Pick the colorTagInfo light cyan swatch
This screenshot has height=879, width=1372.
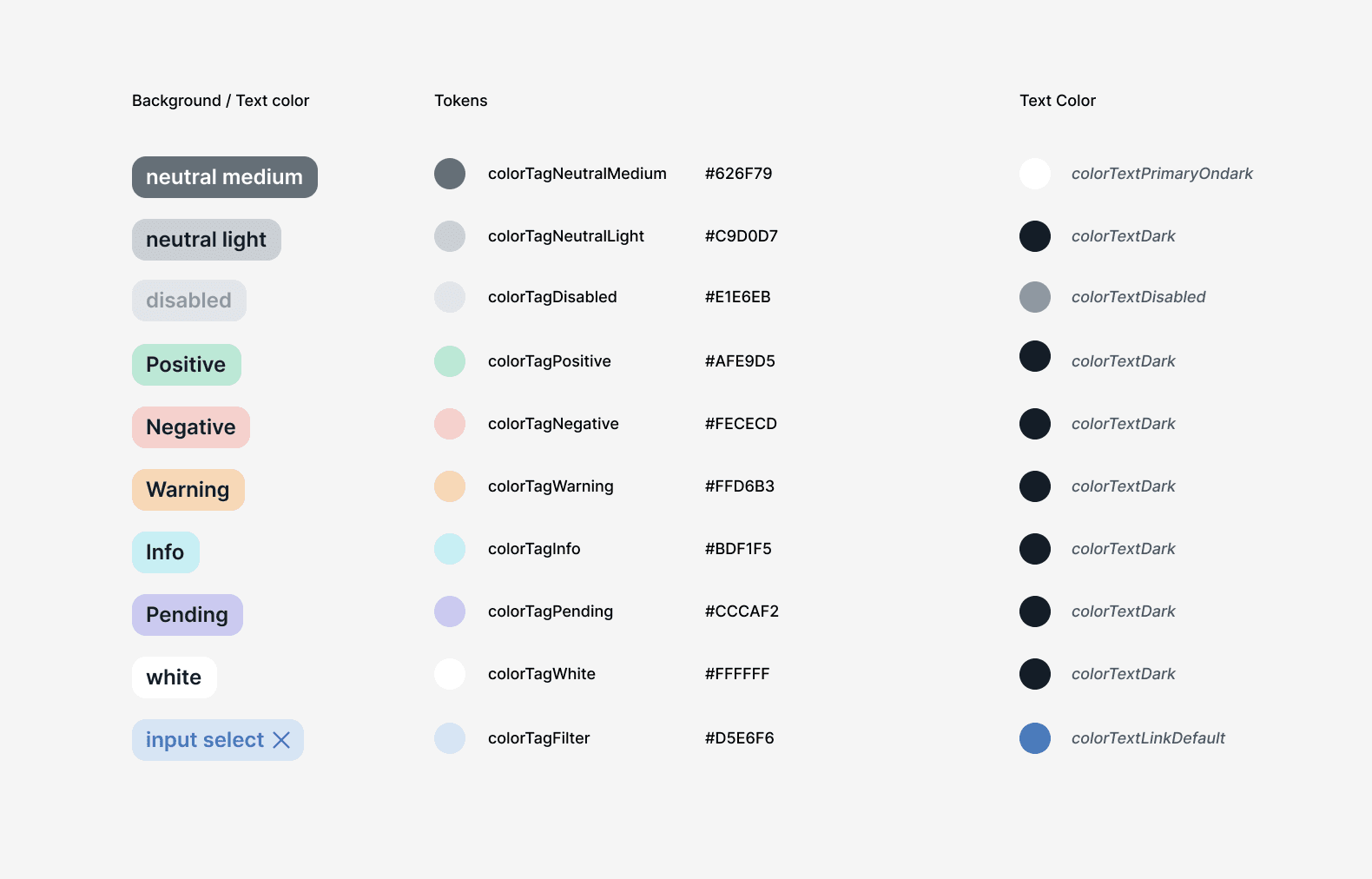coord(450,549)
